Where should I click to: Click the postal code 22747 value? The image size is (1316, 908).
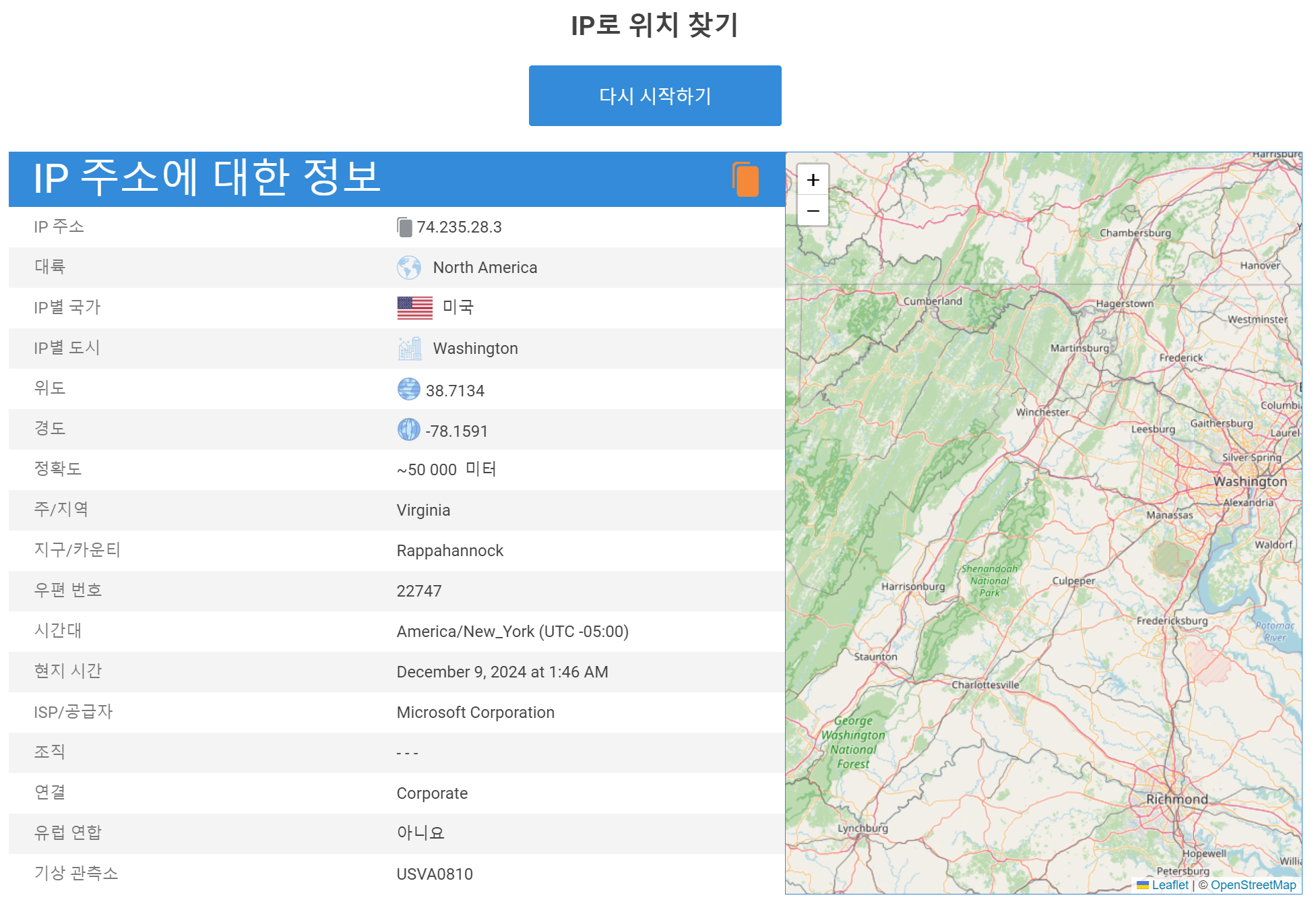pyautogui.click(x=418, y=591)
